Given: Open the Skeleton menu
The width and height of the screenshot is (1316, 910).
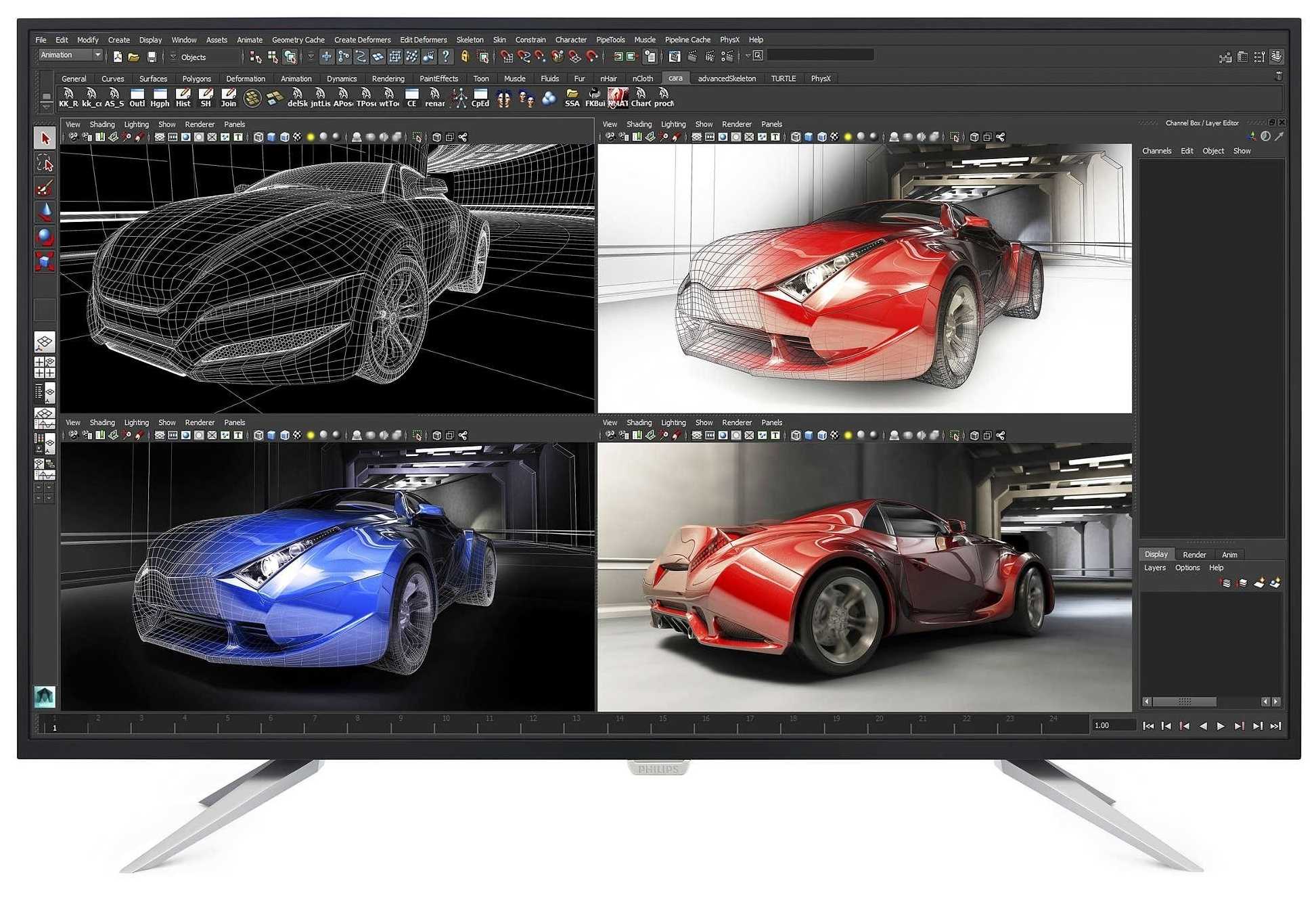Looking at the screenshot, I should click(x=470, y=40).
